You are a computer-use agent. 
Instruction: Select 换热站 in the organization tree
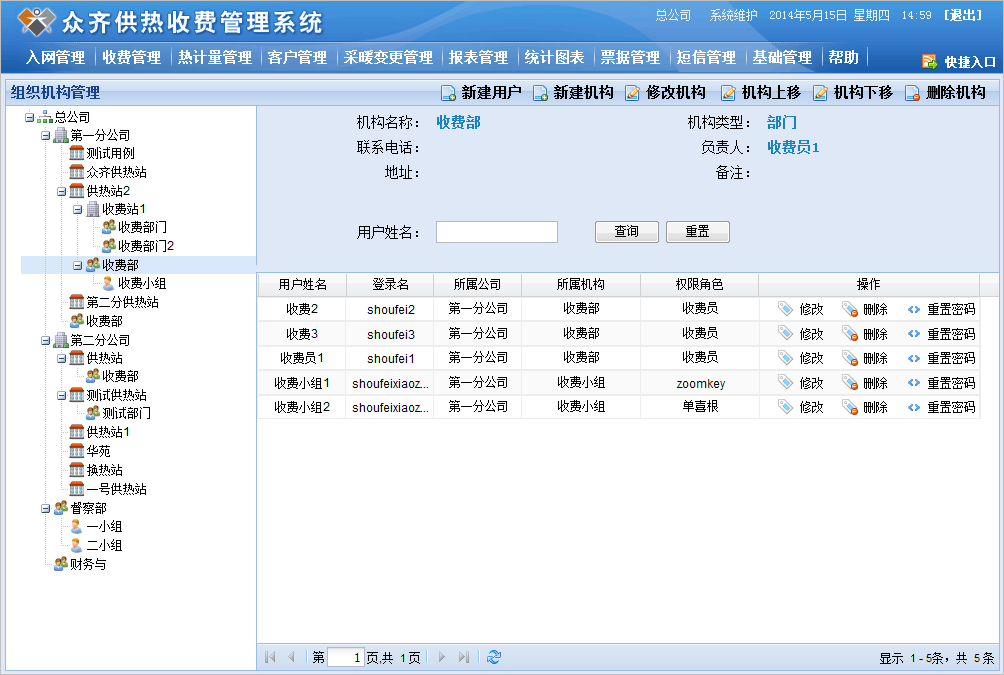(x=104, y=470)
